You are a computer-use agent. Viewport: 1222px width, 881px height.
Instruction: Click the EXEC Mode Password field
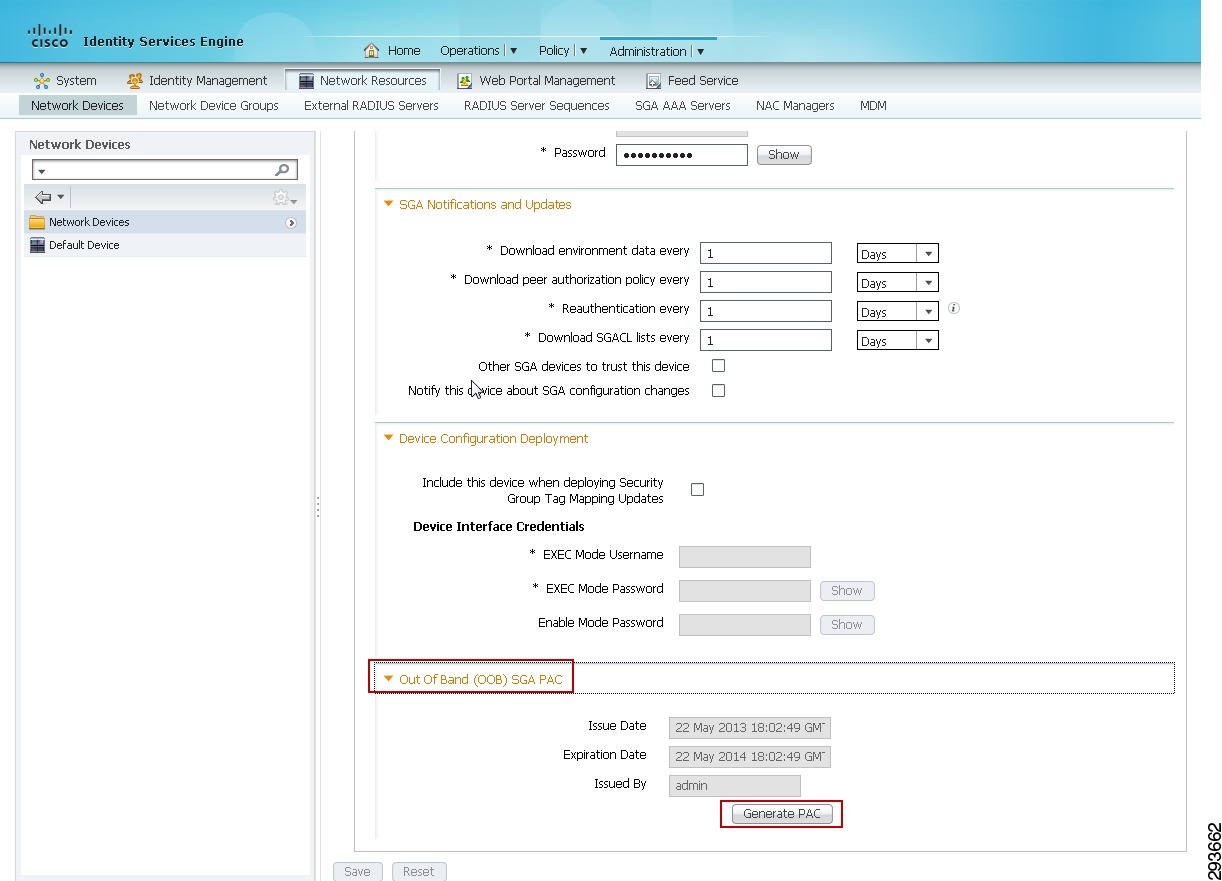point(745,591)
